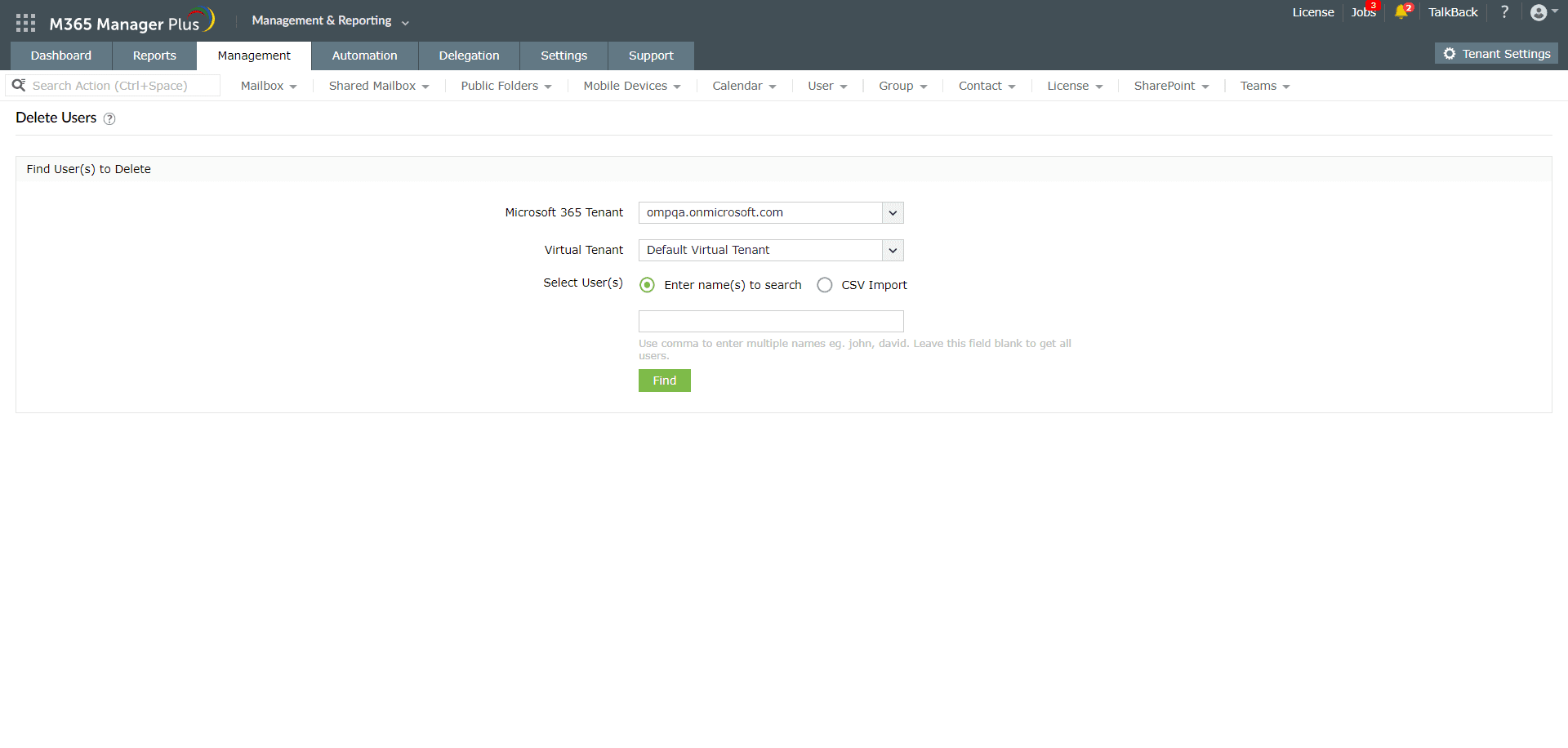This screenshot has width=1568, height=748.
Task: Switch to the Settings tab
Action: (x=563, y=56)
